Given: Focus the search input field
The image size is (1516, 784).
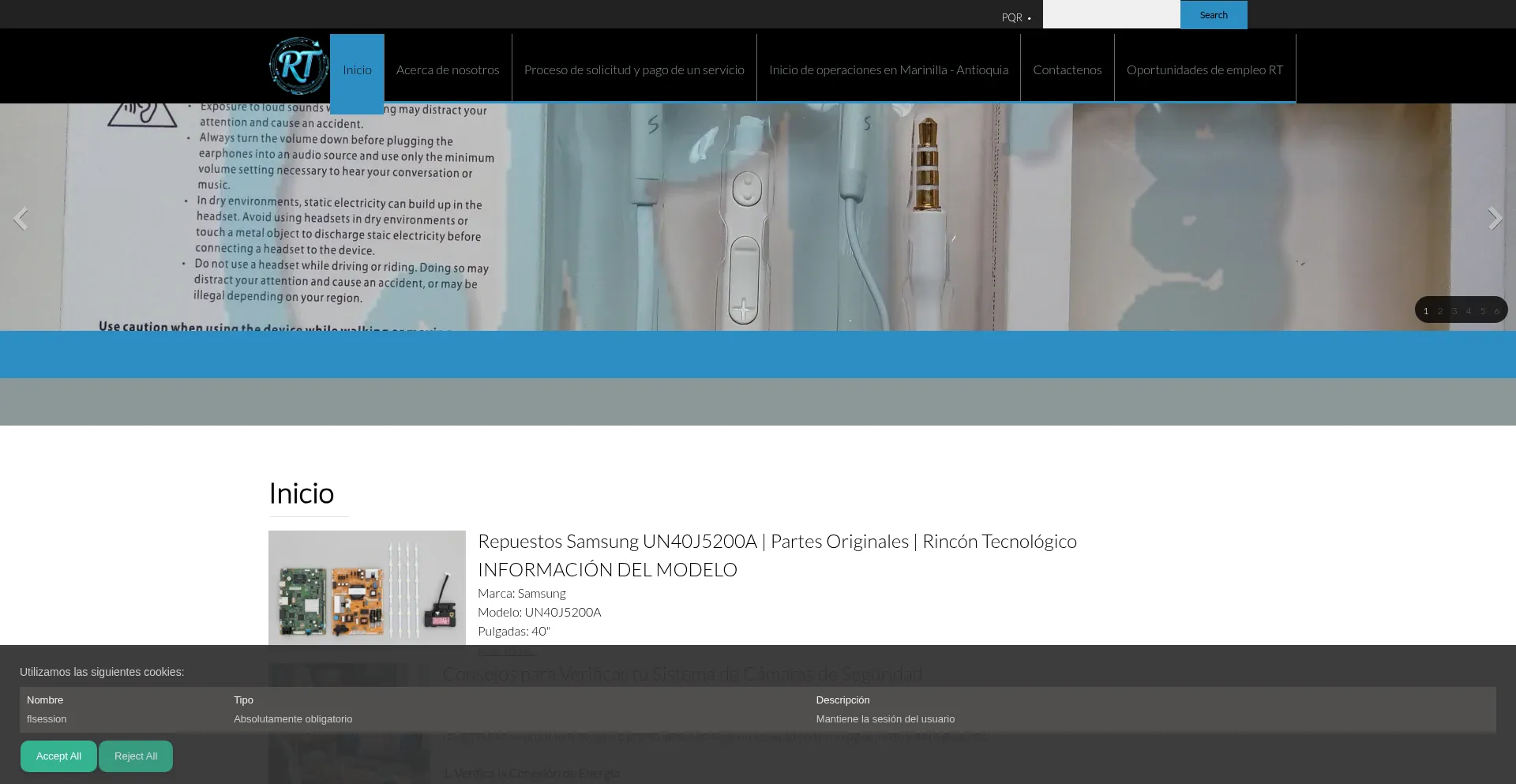Looking at the screenshot, I should 1111,14.
